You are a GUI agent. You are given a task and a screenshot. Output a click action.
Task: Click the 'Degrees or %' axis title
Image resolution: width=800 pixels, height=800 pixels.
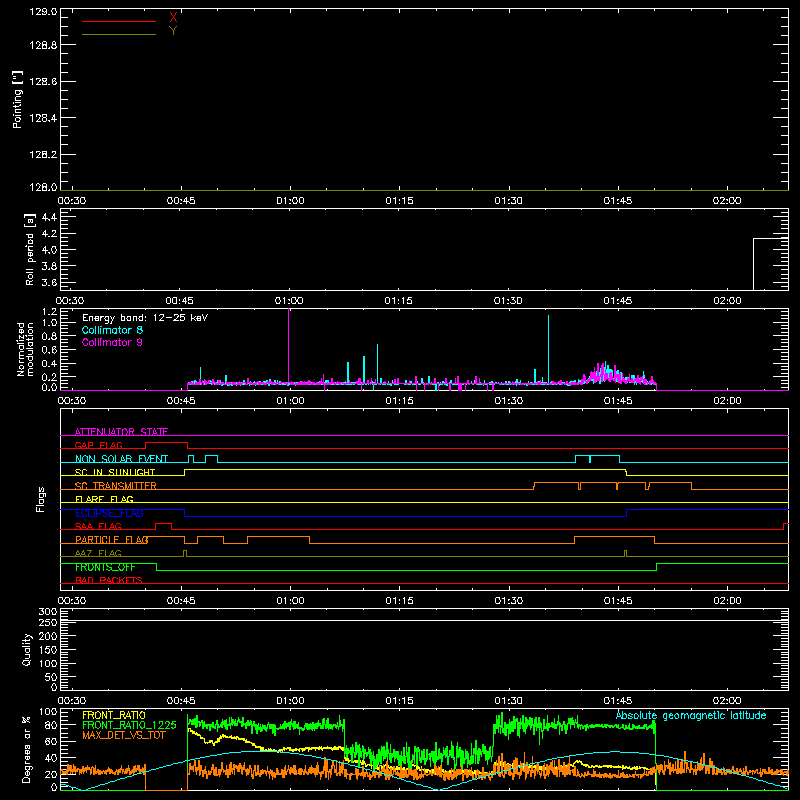(x=26, y=749)
